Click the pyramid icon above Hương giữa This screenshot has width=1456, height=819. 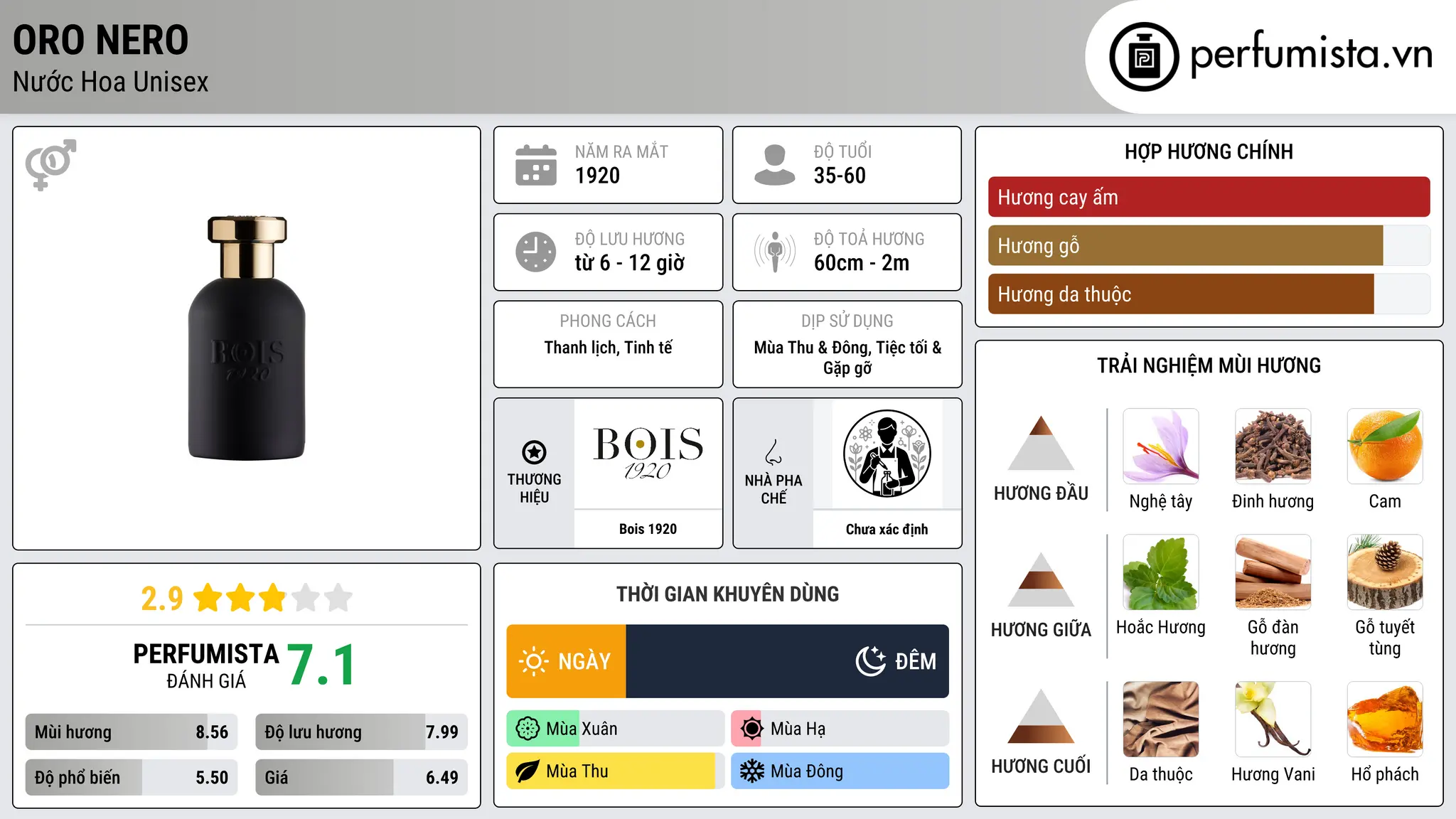[1041, 579]
